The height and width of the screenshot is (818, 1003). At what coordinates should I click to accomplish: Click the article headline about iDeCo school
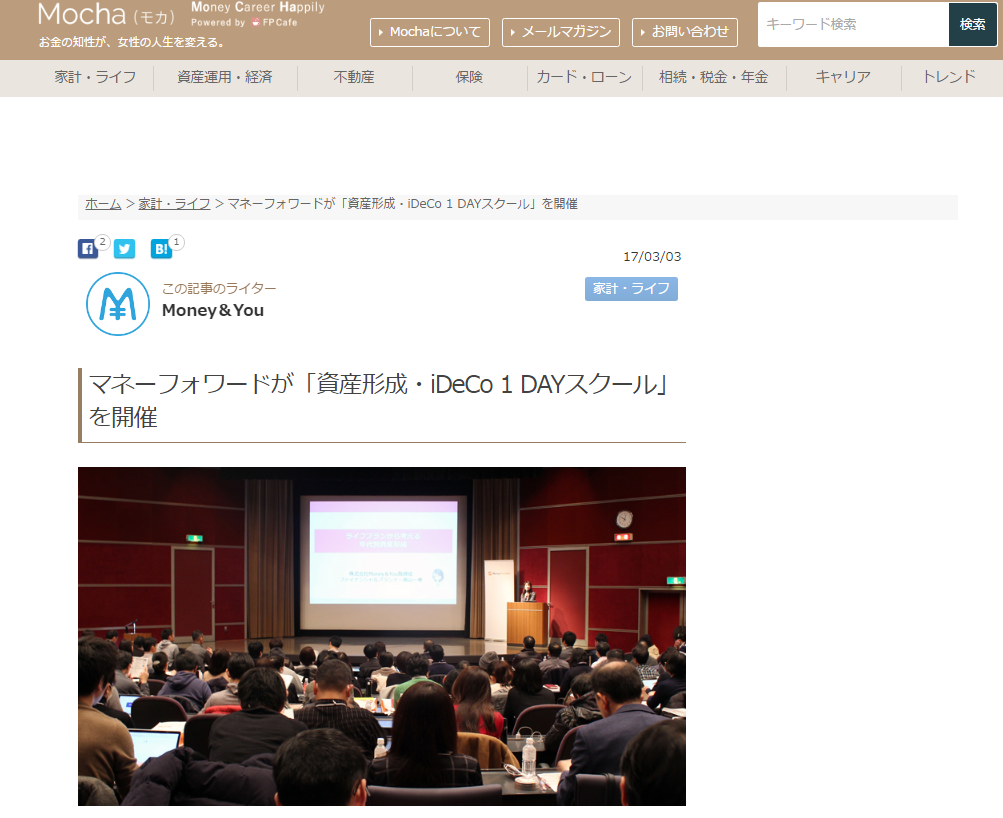point(380,400)
